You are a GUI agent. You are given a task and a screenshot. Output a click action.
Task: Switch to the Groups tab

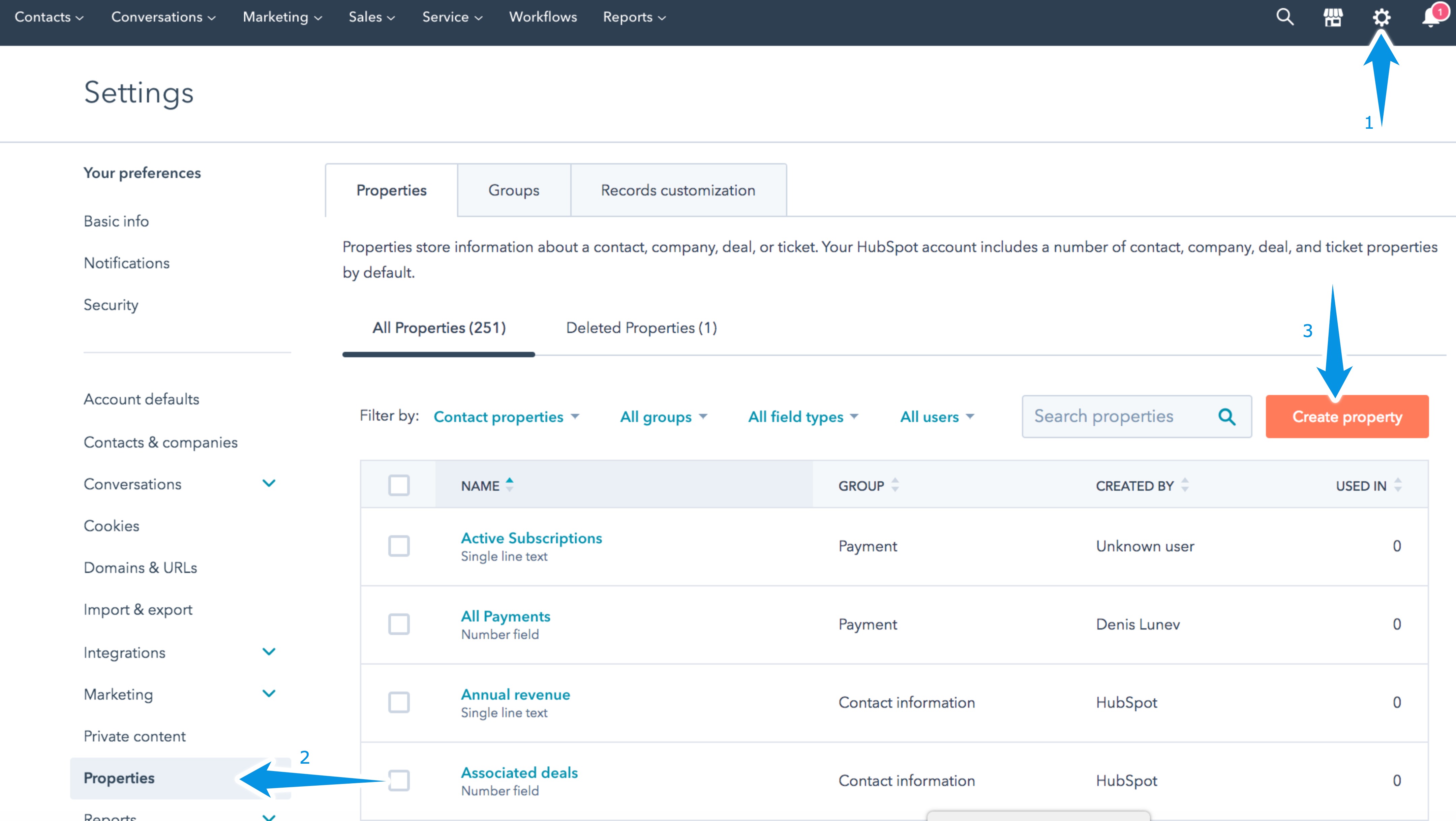(513, 190)
